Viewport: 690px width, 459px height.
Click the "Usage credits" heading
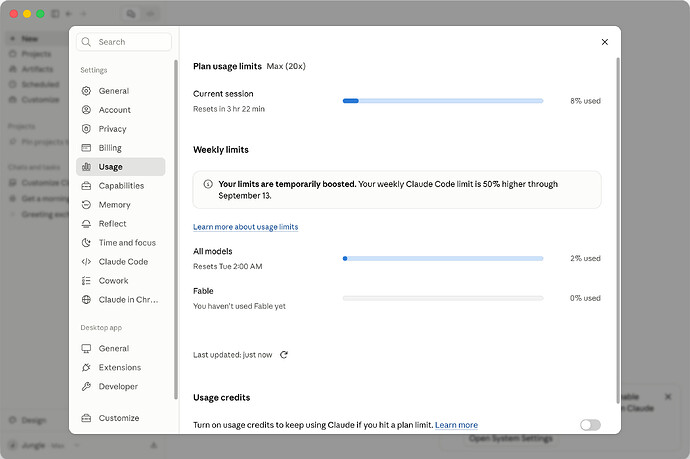click(221, 397)
